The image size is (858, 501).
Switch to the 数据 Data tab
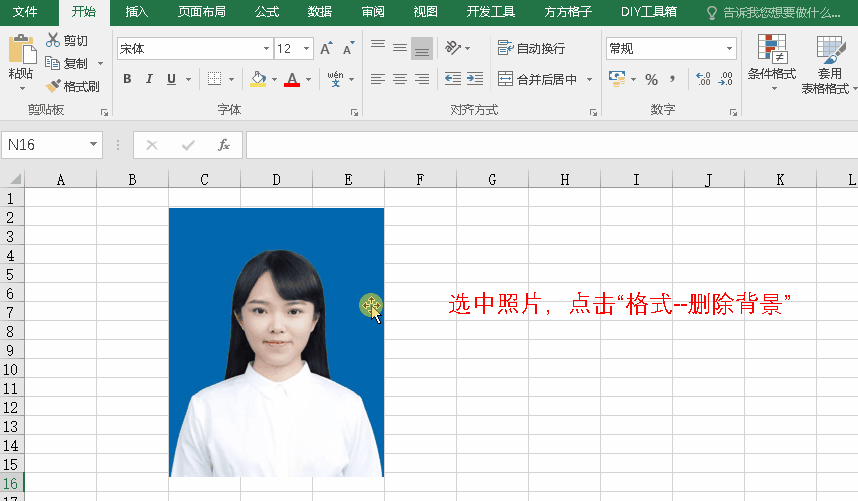click(320, 12)
